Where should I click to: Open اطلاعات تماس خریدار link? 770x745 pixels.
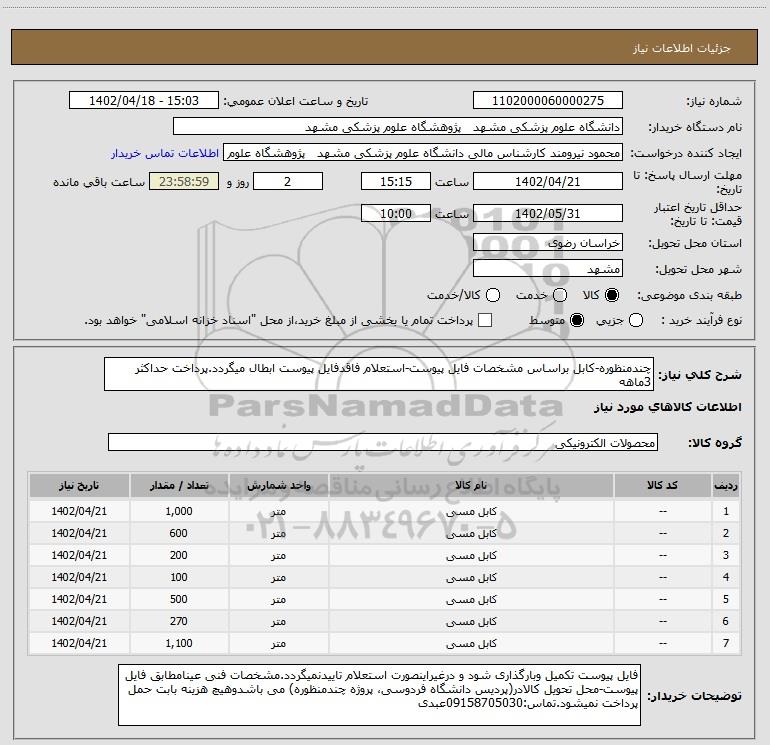(165, 153)
